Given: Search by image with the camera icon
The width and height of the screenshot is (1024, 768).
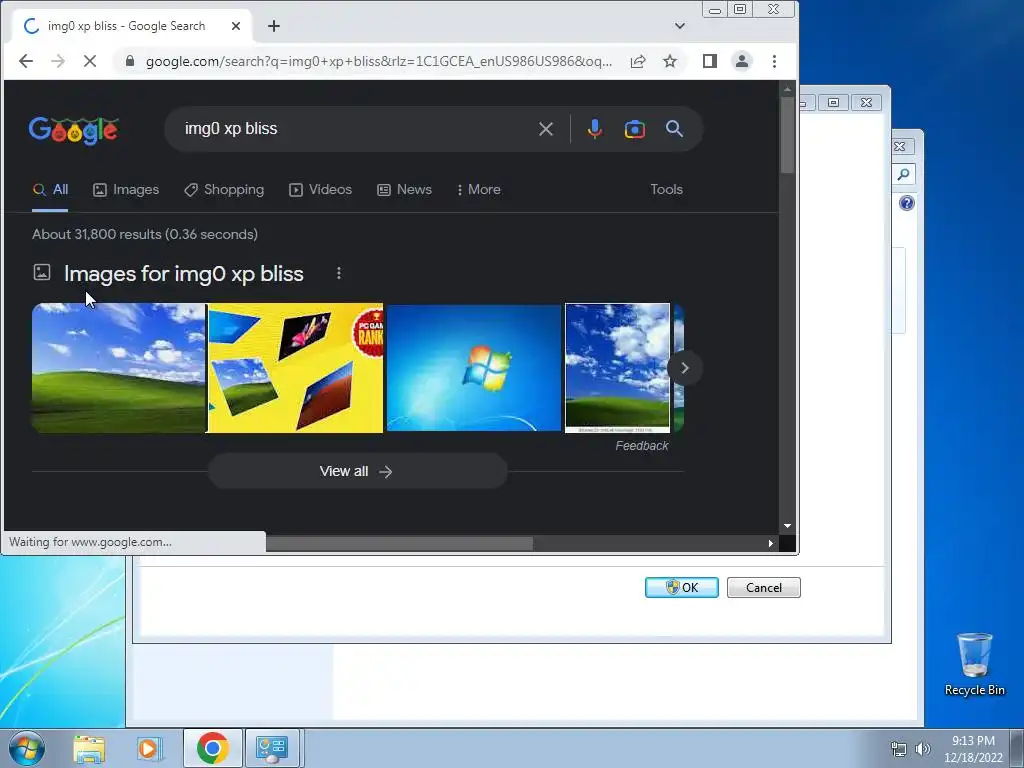Looking at the screenshot, I should 634,129.
